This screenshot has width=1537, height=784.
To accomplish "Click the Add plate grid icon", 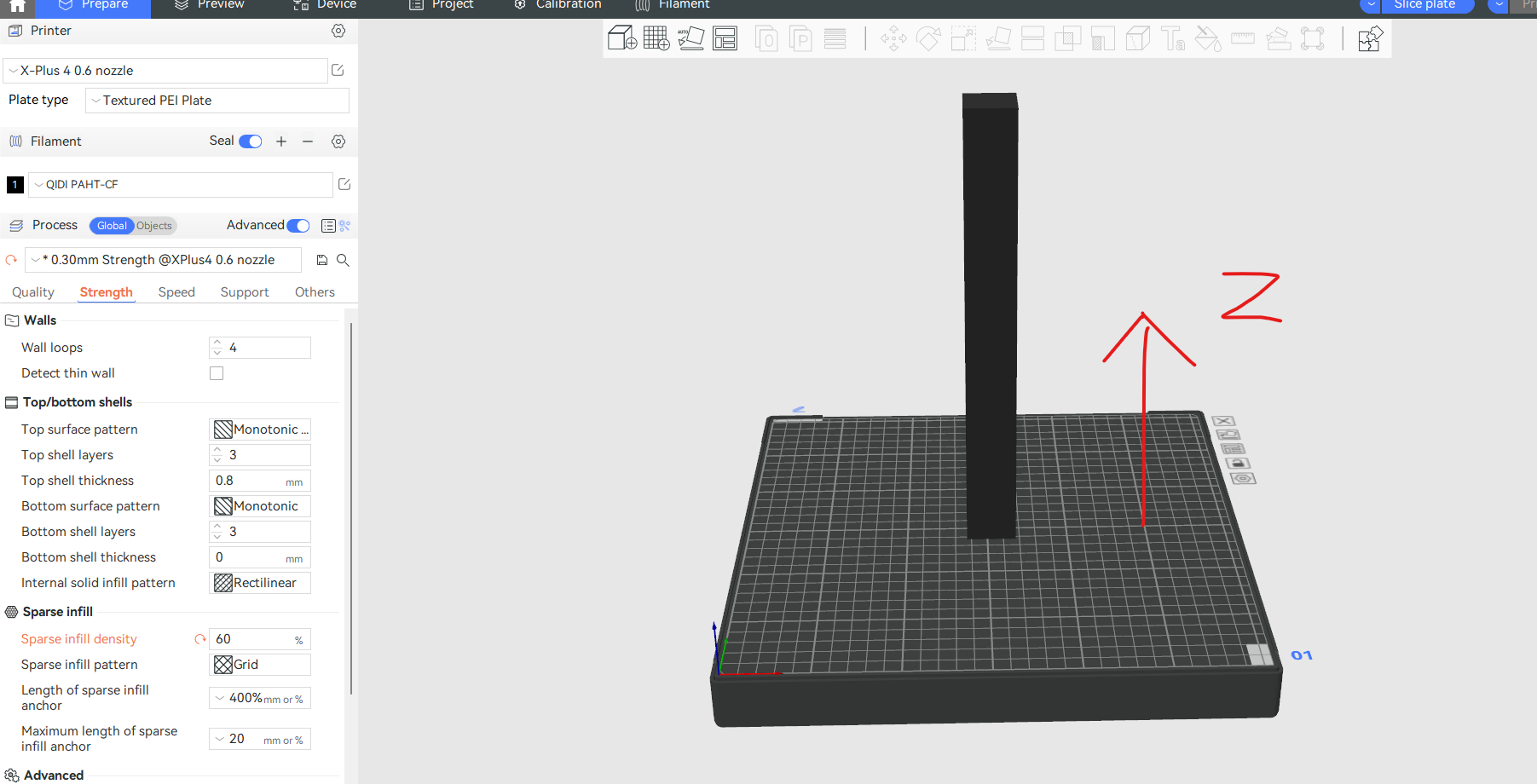I will tap(656, 38).
